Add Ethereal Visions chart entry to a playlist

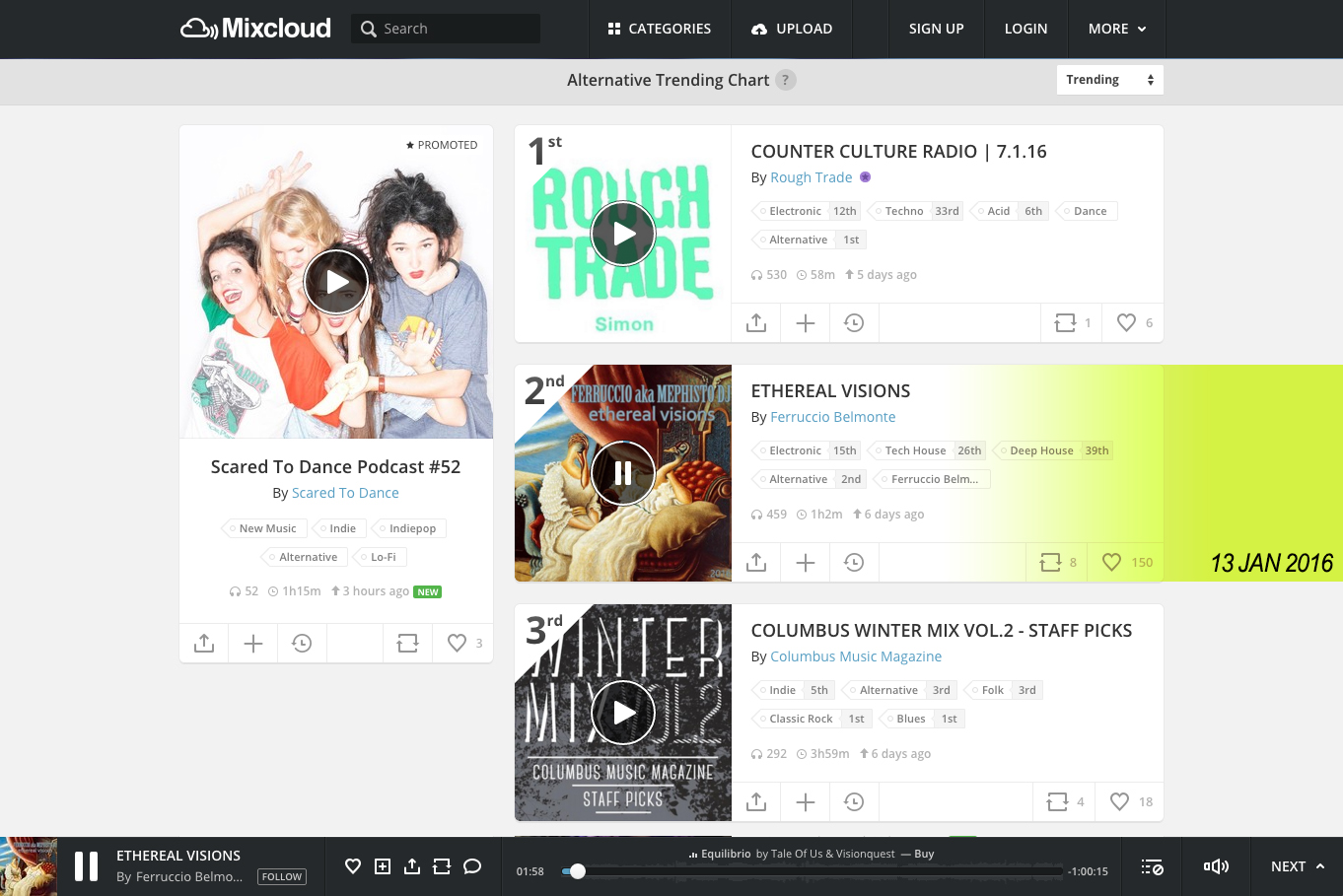click(x=806, y=562)
